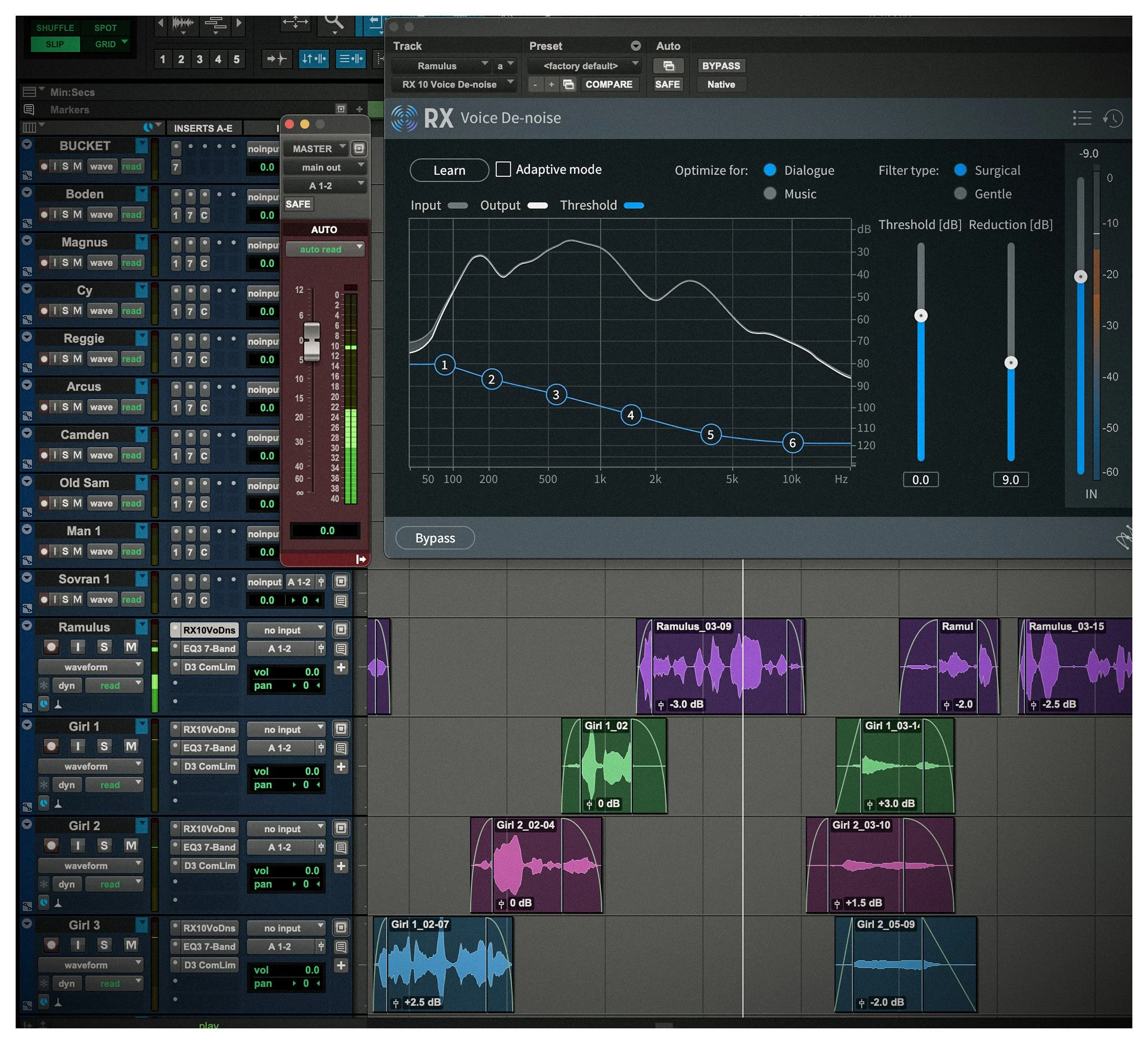Record-enable the Girl 2 track
1148x1044 pixels.
click(x=51, y=845)
